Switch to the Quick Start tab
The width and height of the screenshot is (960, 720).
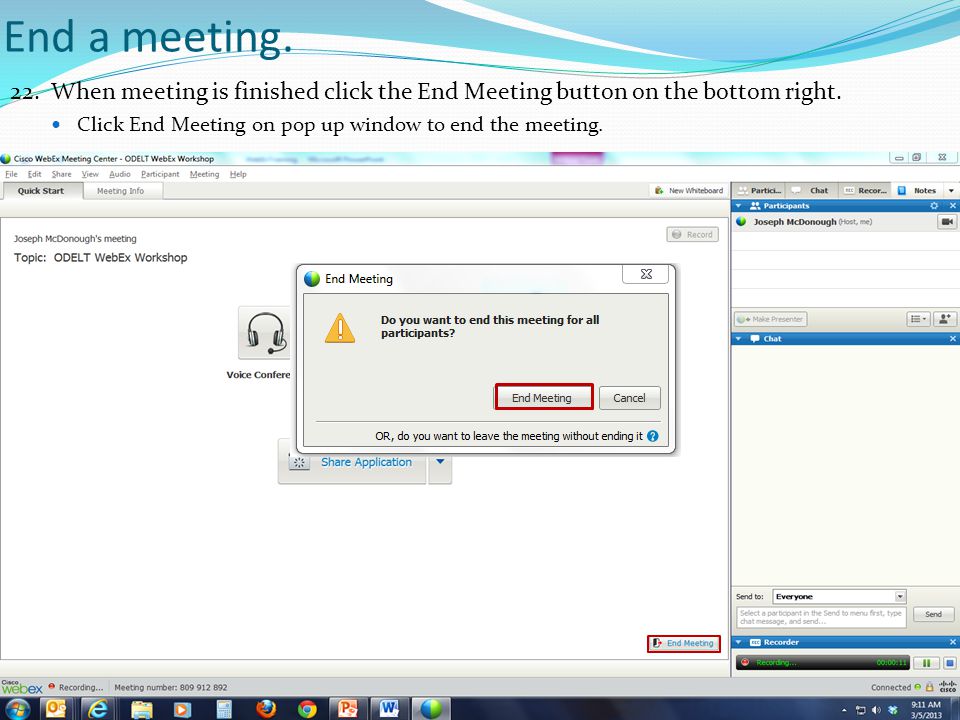coord(41,190)
